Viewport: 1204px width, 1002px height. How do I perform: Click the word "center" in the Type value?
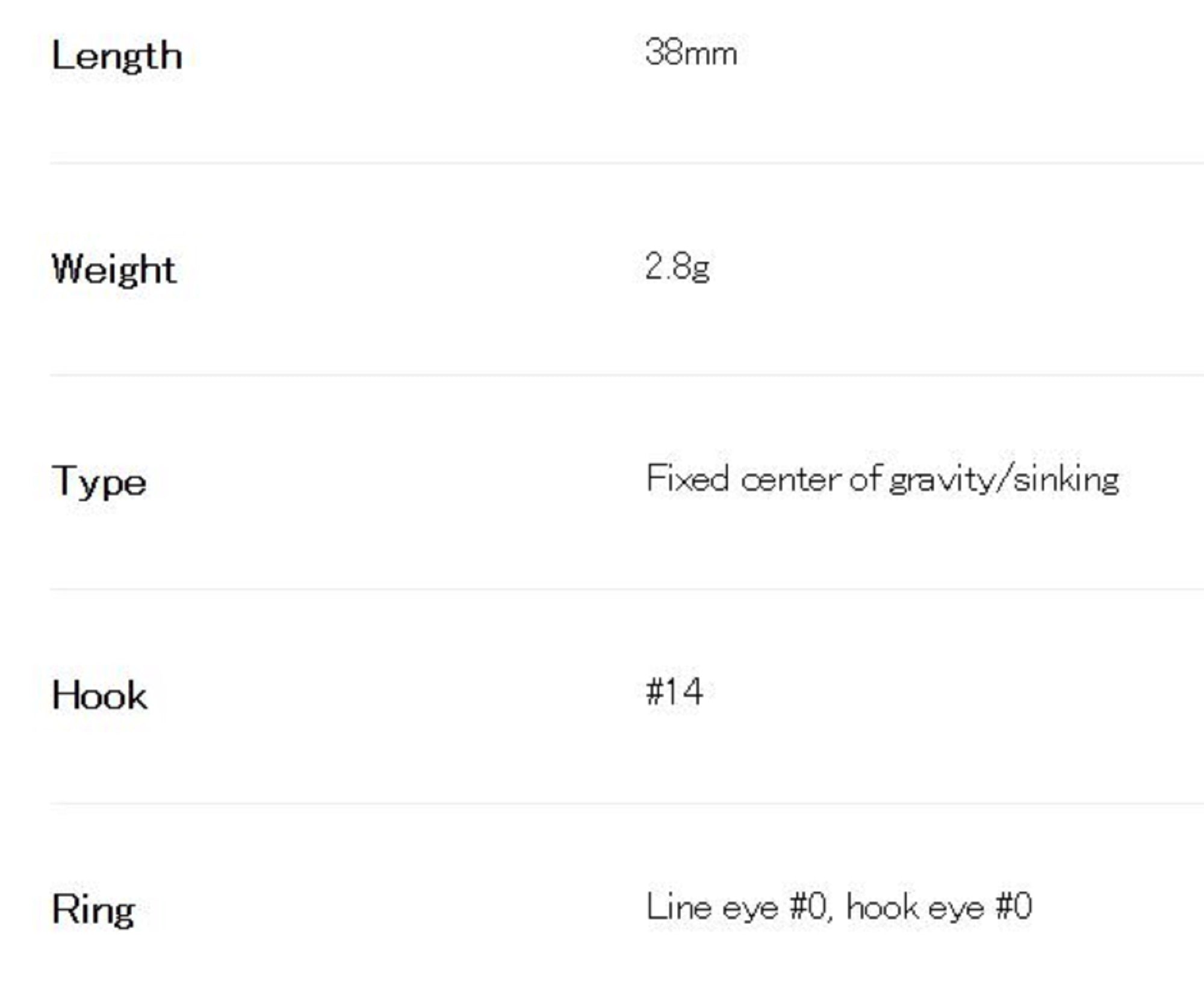[x=791, y=480]
